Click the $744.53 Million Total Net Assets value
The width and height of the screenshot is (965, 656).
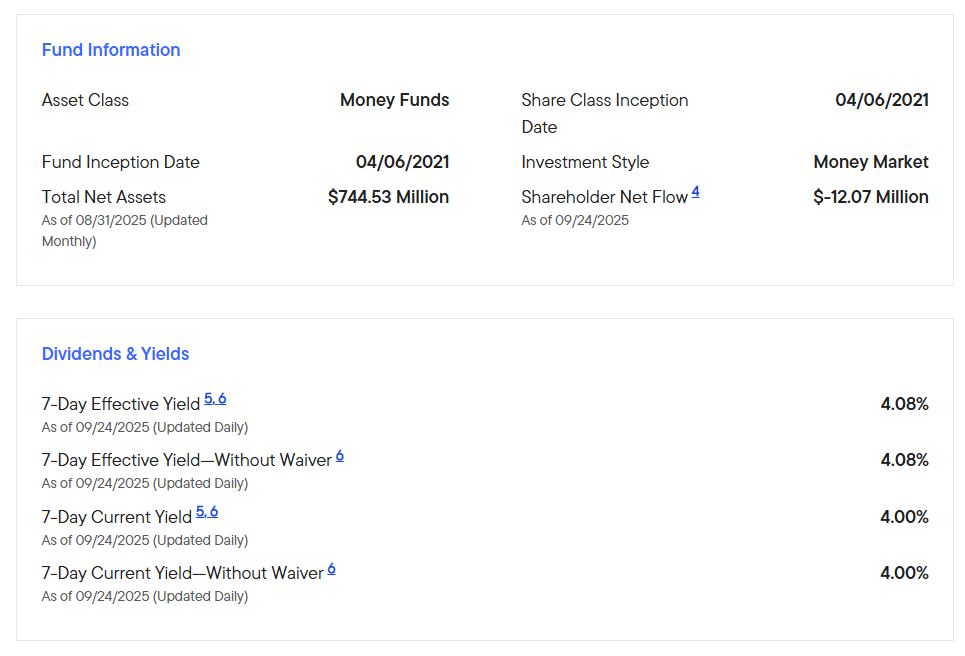[388, 197]
